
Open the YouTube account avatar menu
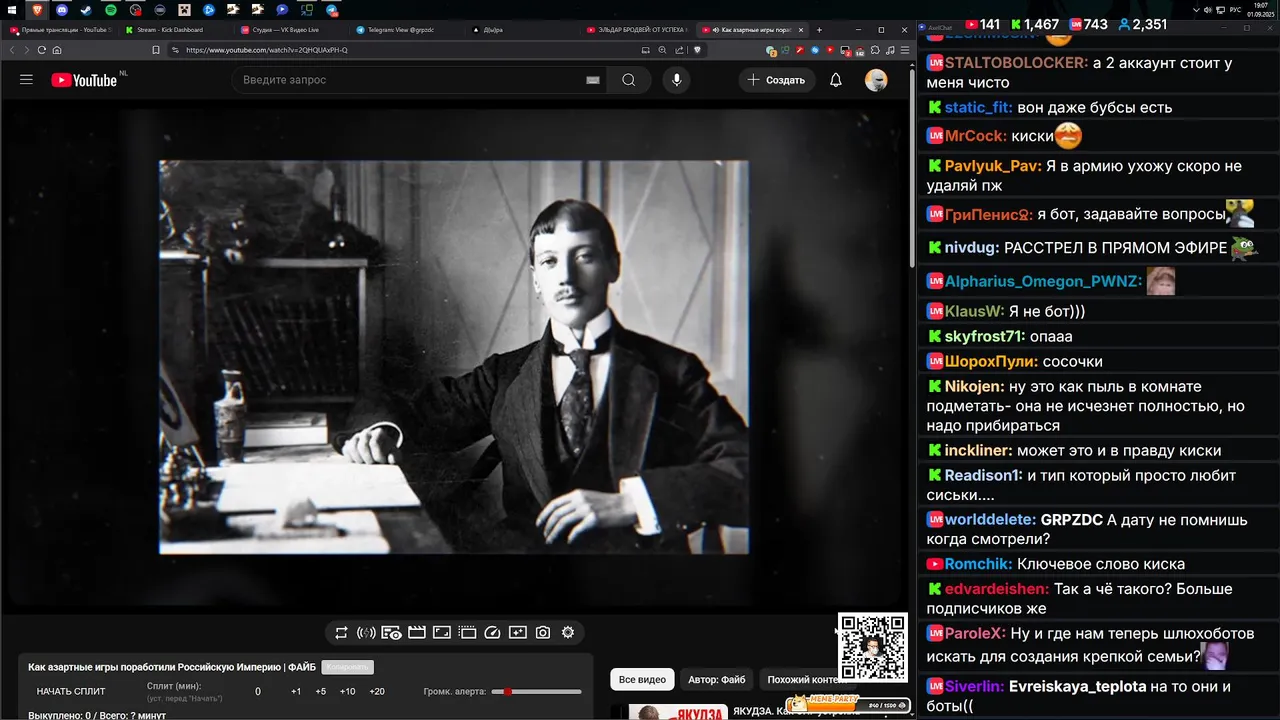tap(876, 80)
